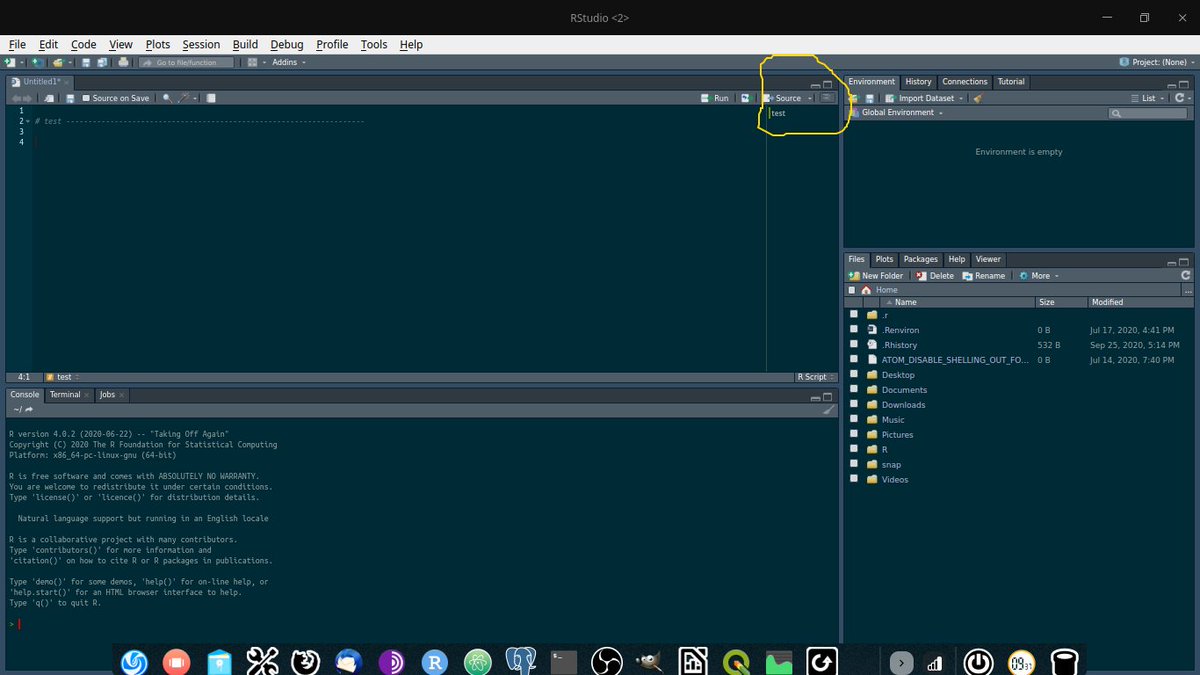
Task: Check the box beside Downloads folder
Action: click(854, 404)
